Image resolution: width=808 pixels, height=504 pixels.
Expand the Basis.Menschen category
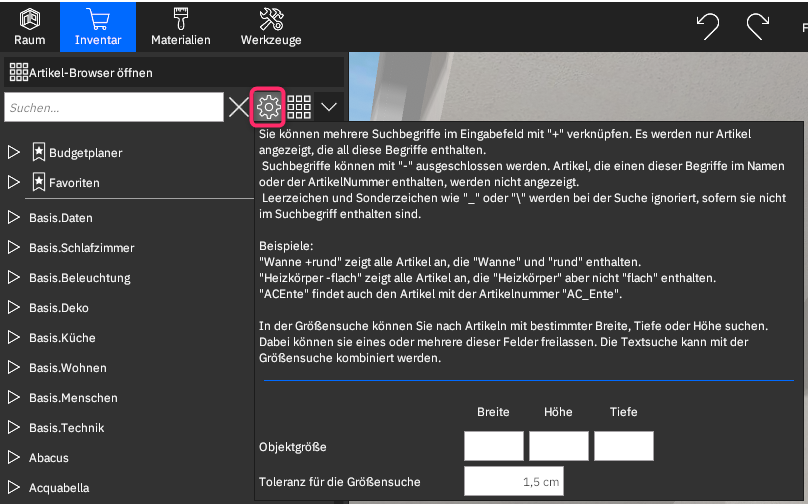point(14,397)
